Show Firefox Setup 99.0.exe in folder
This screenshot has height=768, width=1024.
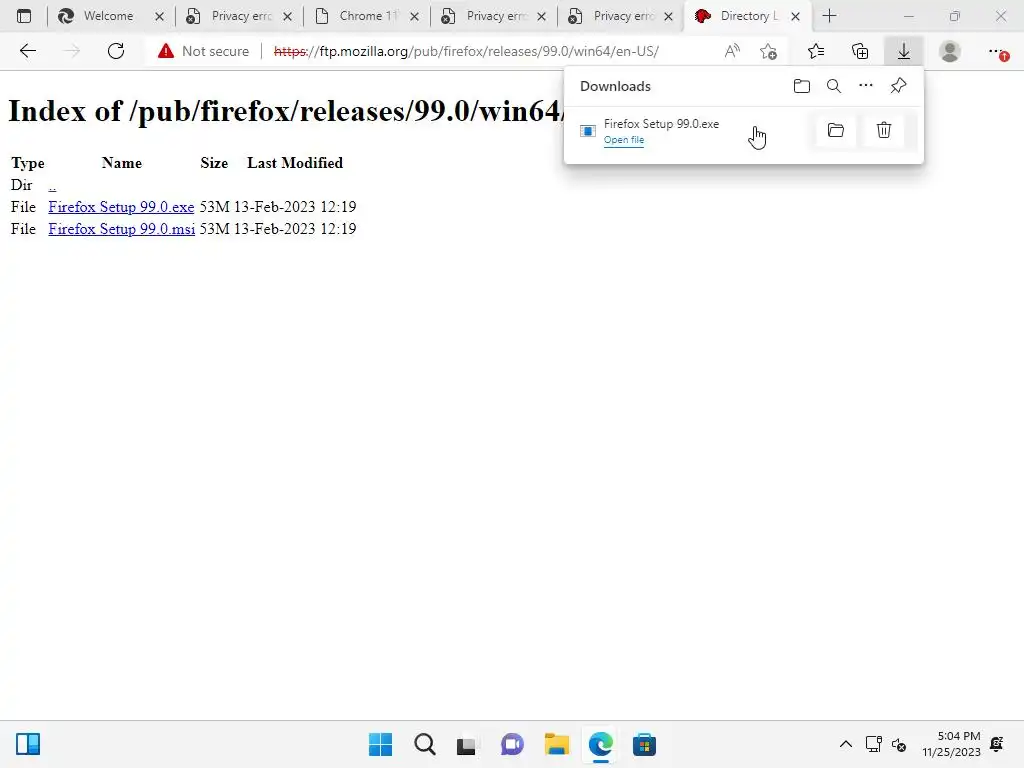tap(836, 130)
